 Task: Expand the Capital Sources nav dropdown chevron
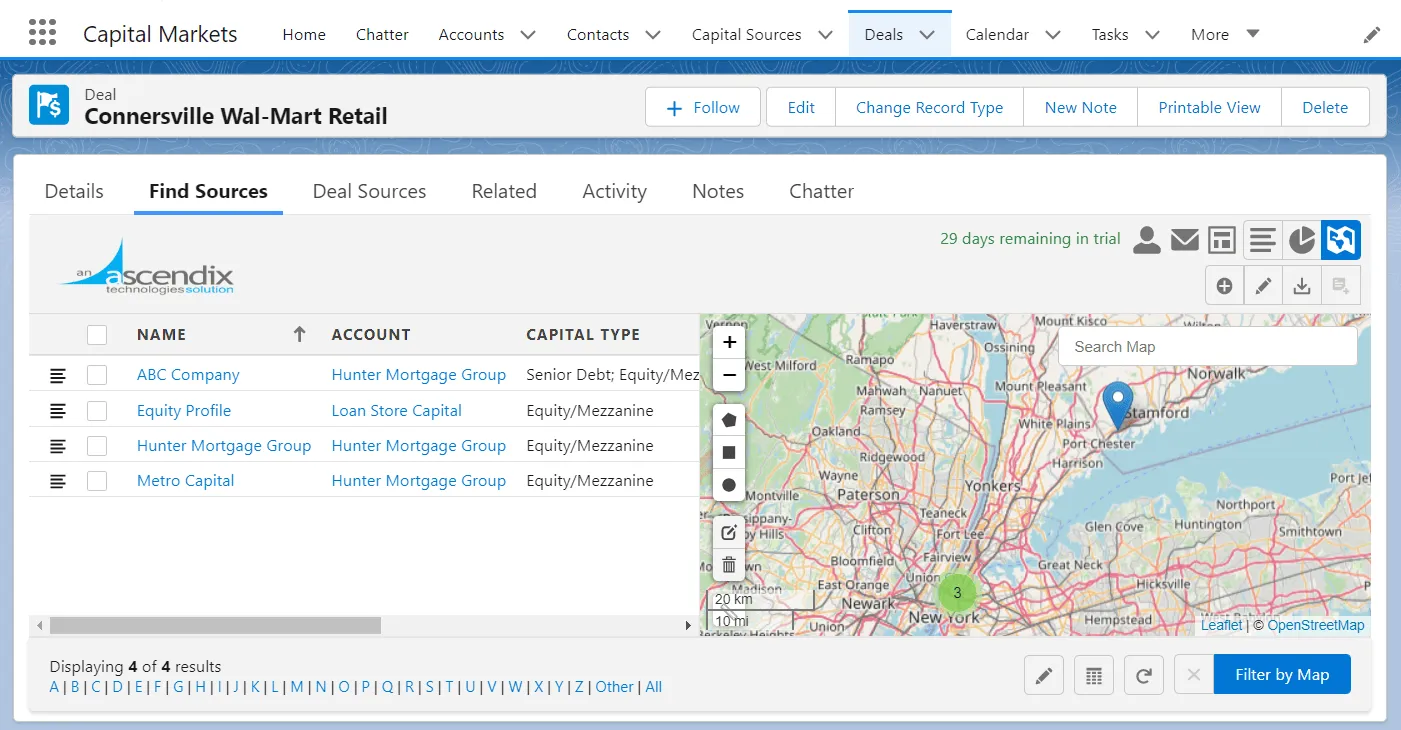[x=825, y=35]
